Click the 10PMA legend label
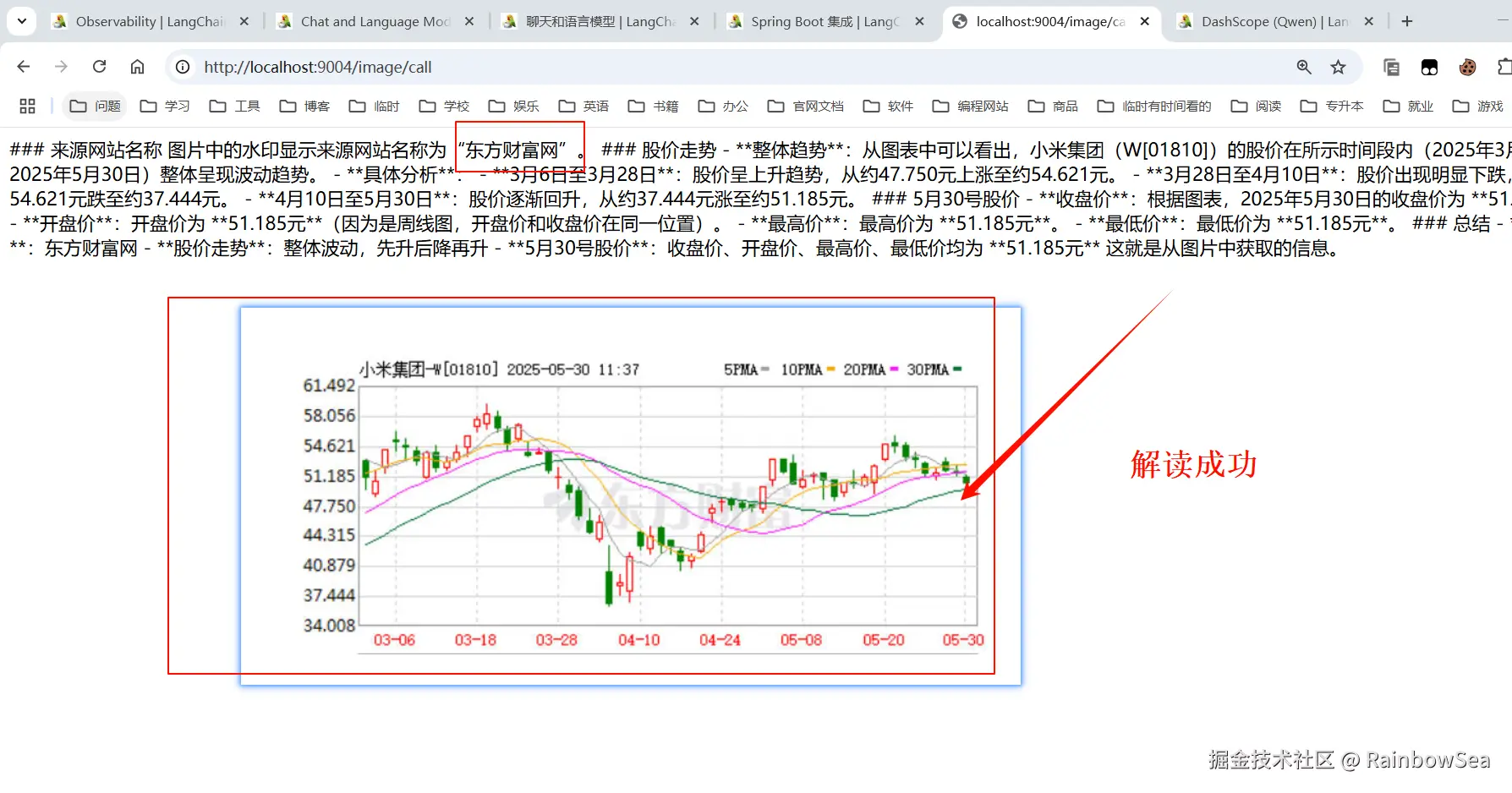Viewport: 1512px width, 793px height. point(802,369)
